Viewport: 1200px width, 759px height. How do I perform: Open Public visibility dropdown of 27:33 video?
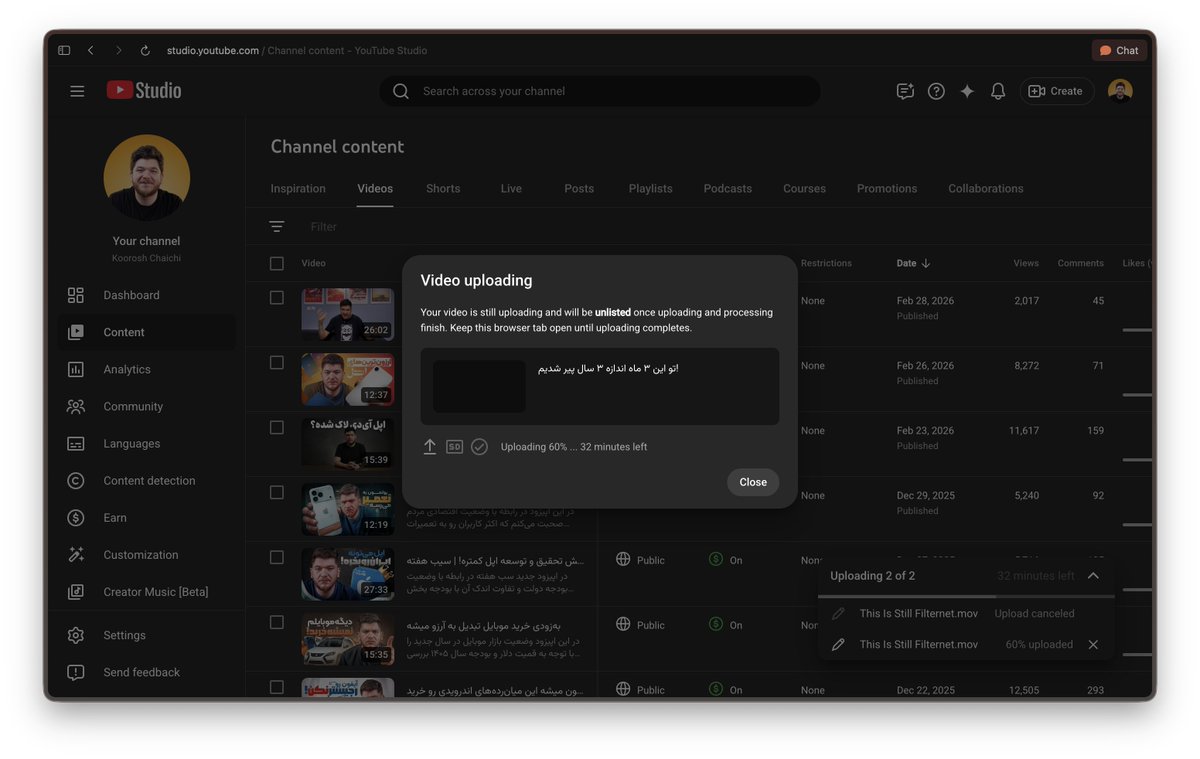641,560
